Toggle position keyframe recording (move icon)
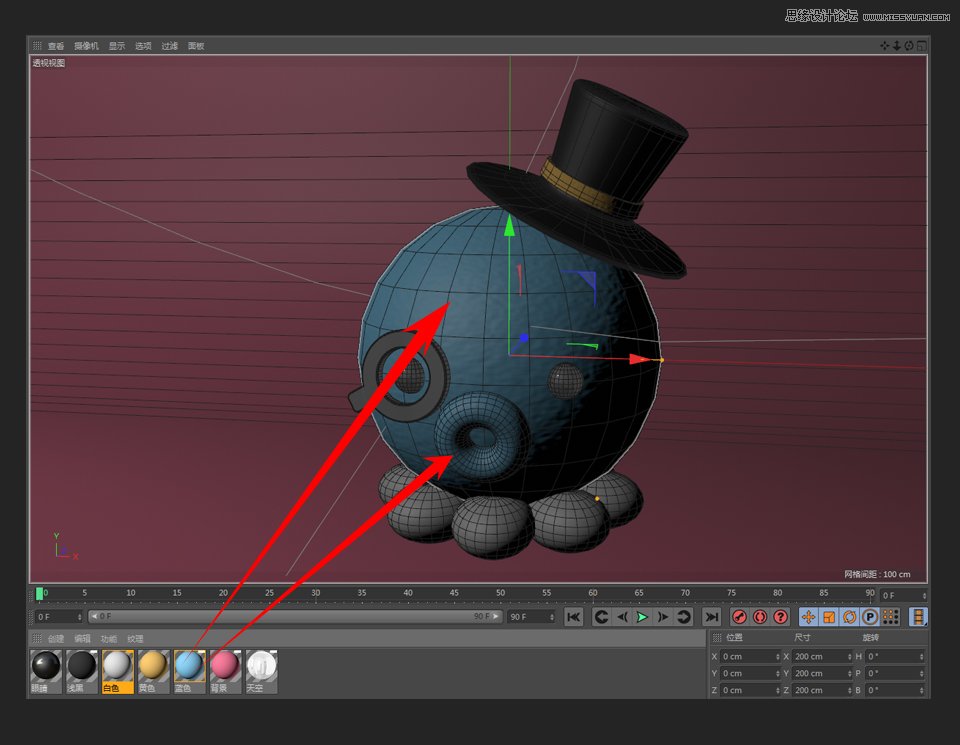 pyautogui.click(x=808, y=617)
